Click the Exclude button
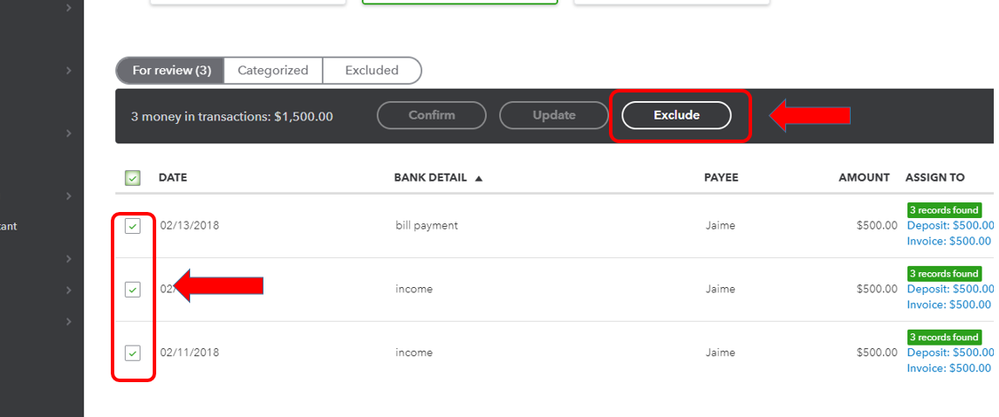The height and width of the screenshot is (417, 999). tap(676, 115)
